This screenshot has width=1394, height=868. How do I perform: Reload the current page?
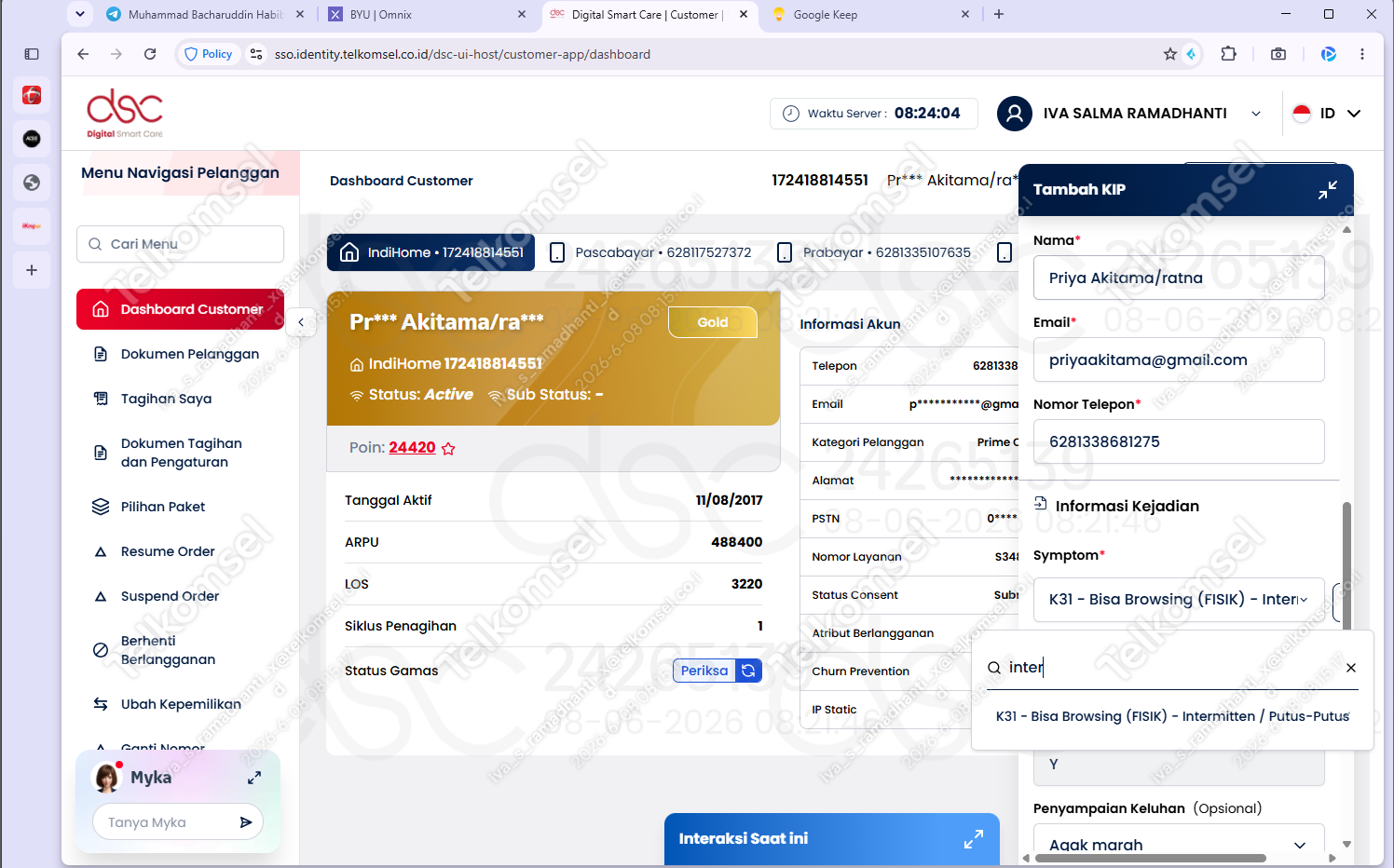click(150, 54)
